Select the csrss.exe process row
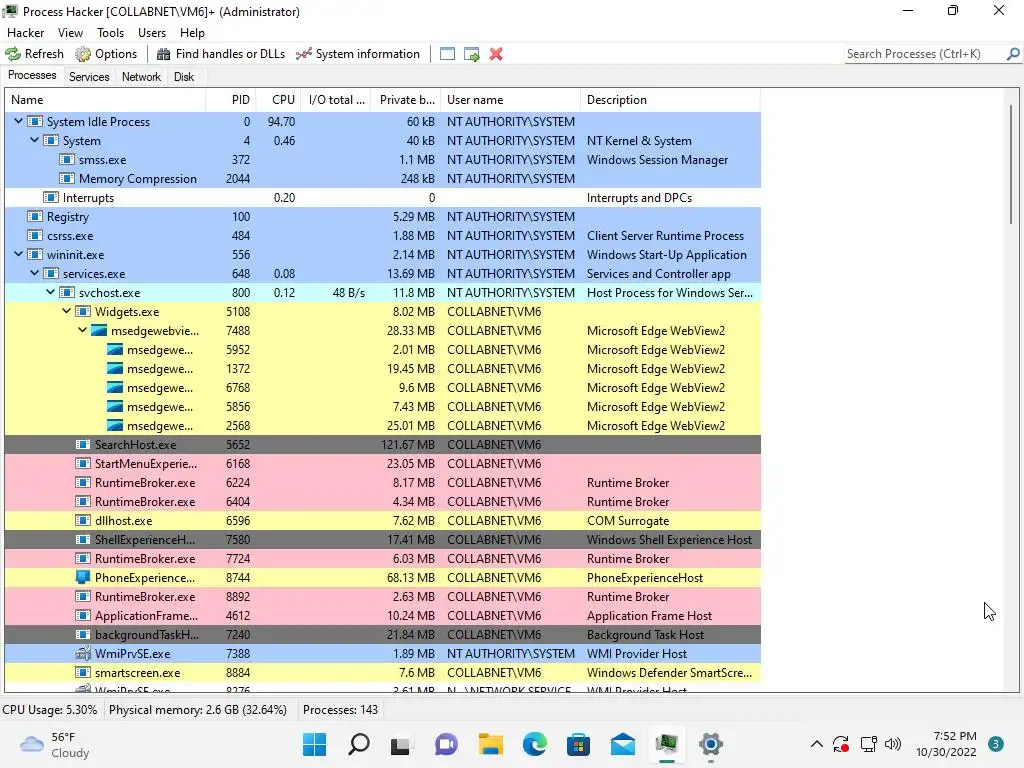This screenshot has height=768, width=1024. click(x=383, y=236)
